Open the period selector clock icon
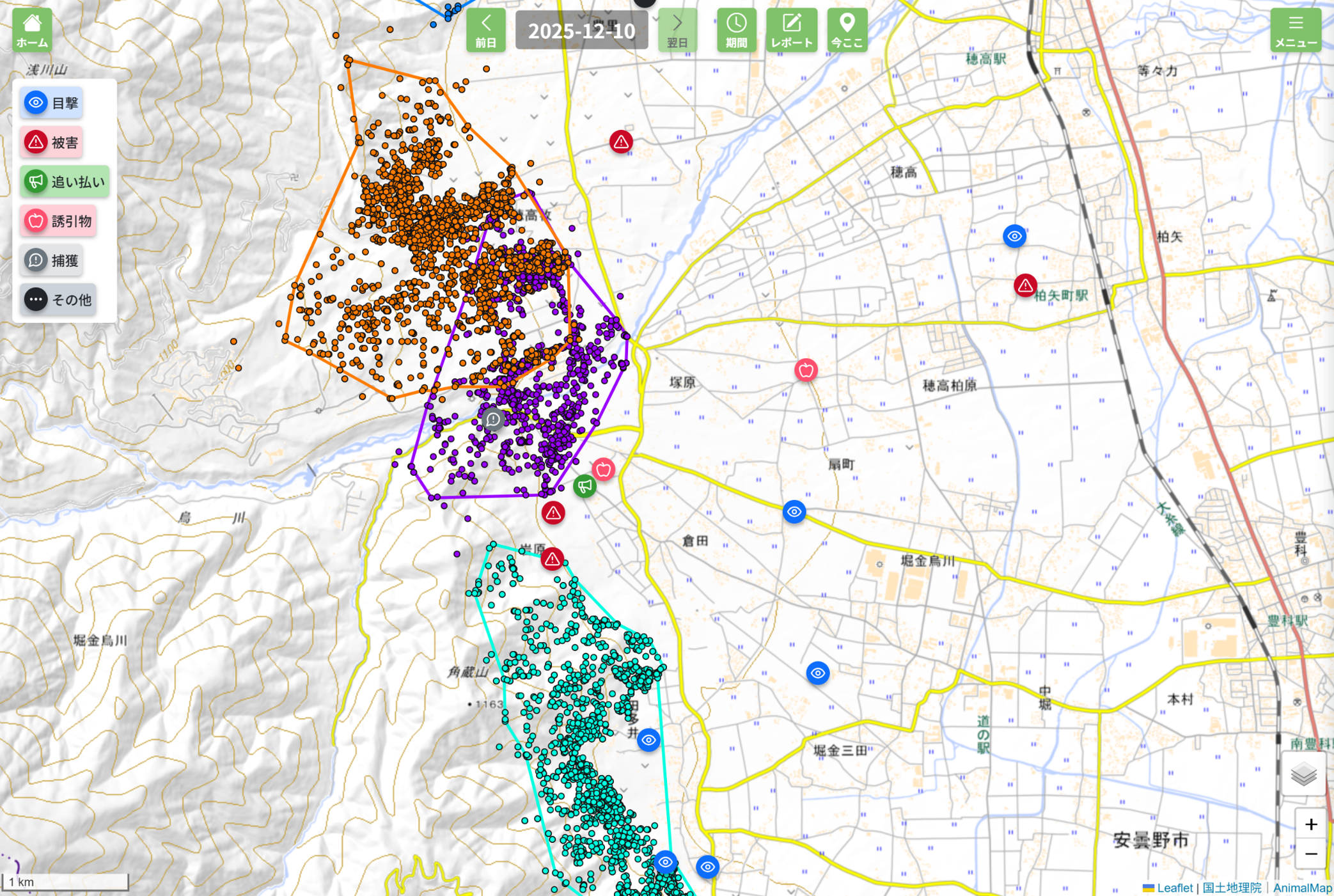The height and width of the screenshot is (896, 1334). pyautogui.click(x=736, y=30)
